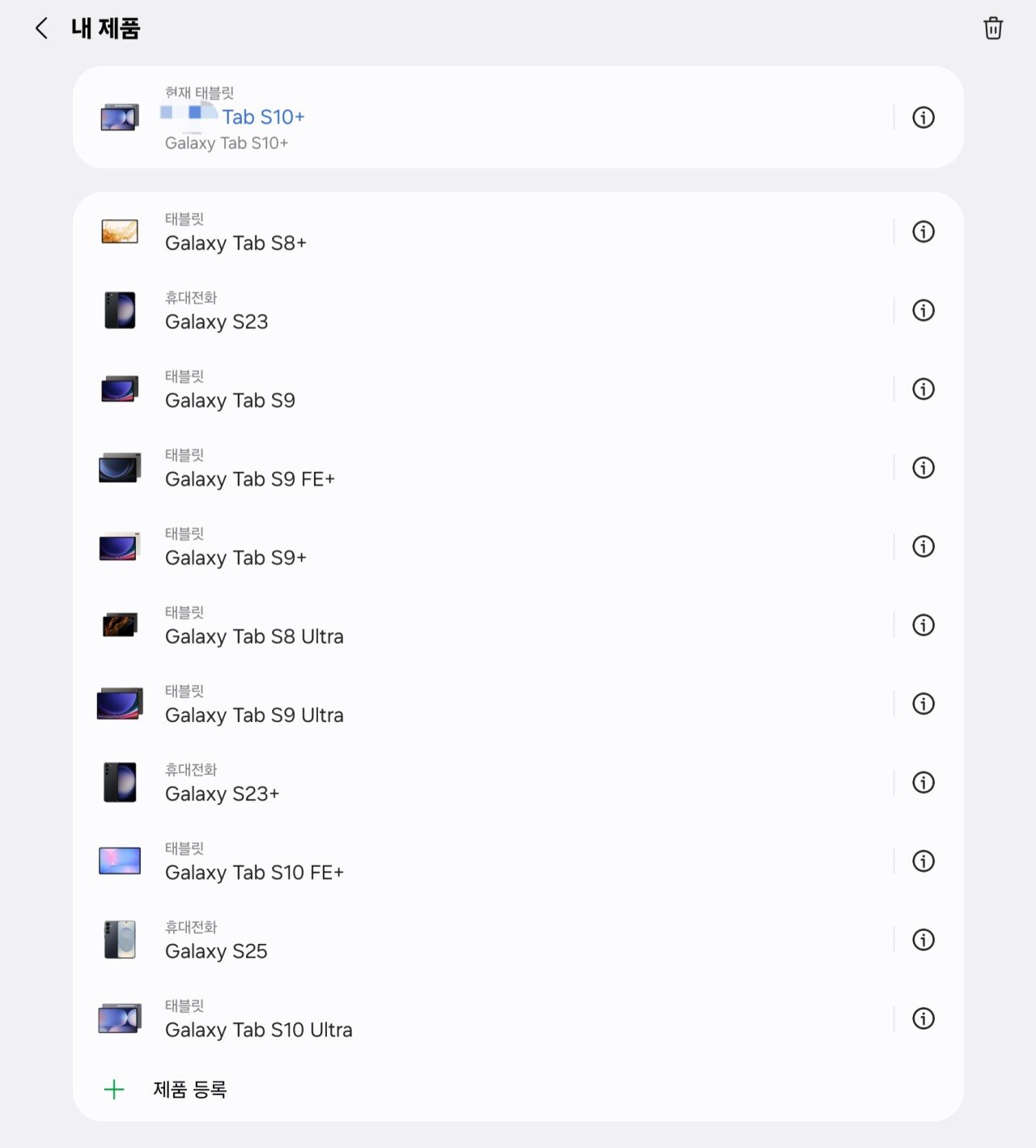View info icon for Galaxy Tab S8 Ultra

[x=923, y=625]
